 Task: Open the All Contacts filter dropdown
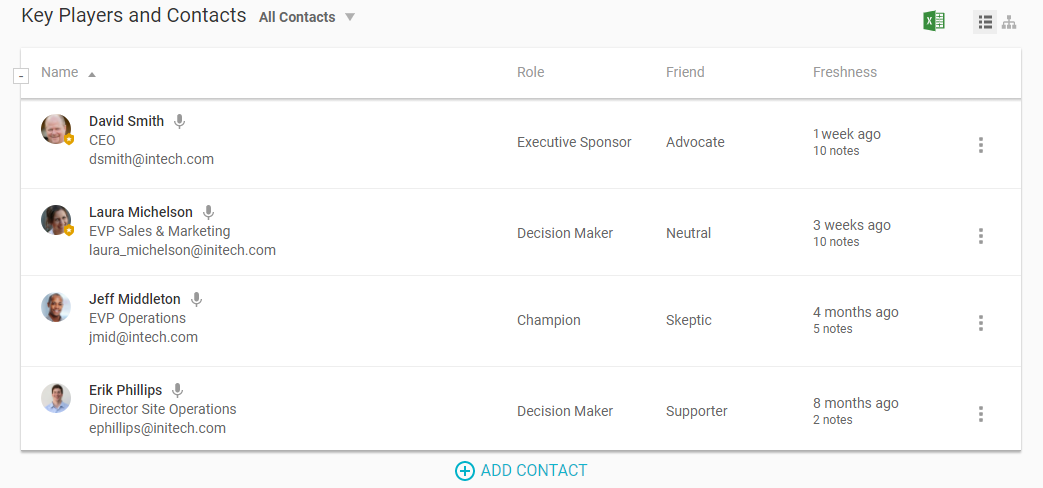pyautogui.click(x=307, y=17)
